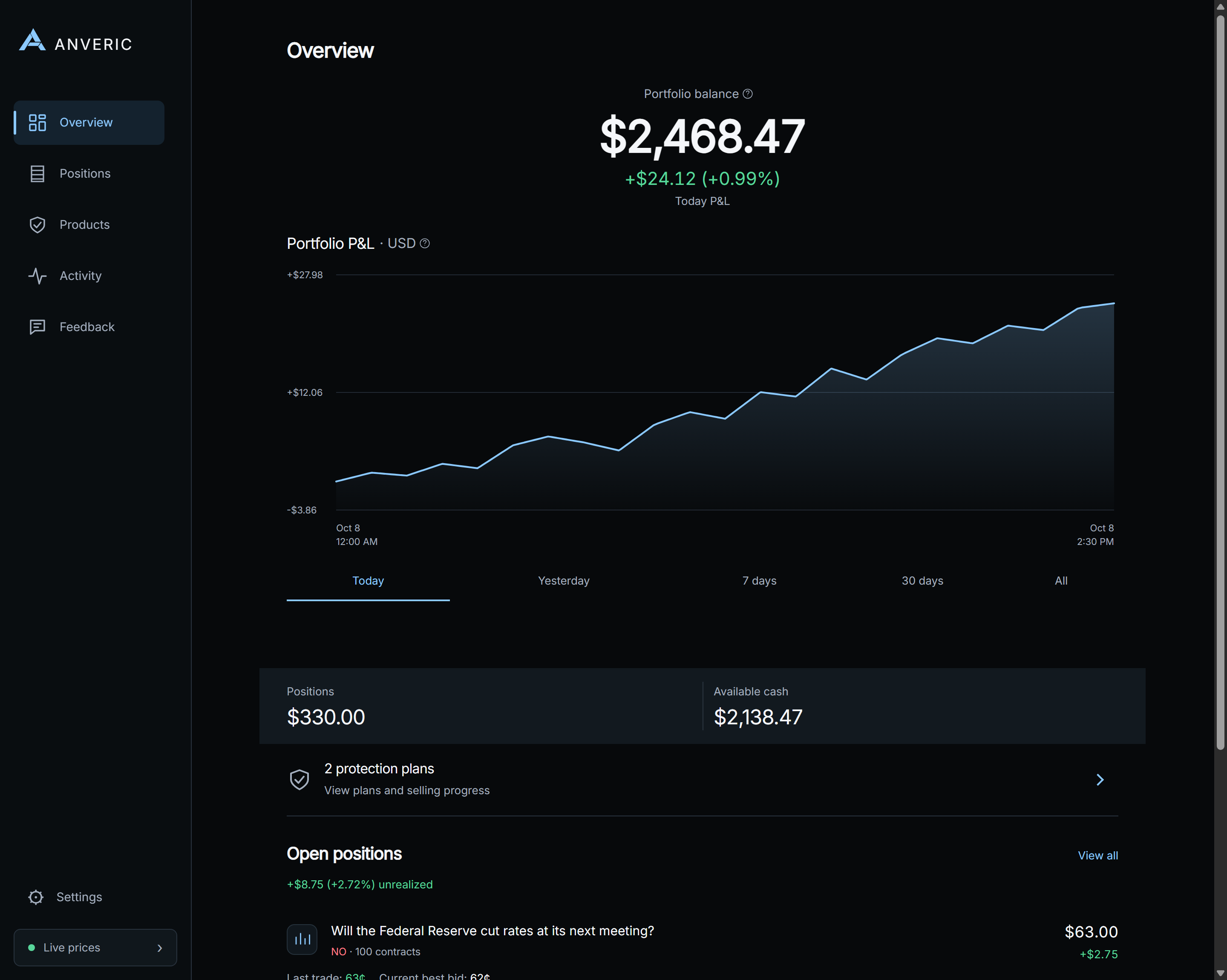The image size is (1227, 980).
Task: Click the P&L line chart endpoint
Action: pos(1114,303)
